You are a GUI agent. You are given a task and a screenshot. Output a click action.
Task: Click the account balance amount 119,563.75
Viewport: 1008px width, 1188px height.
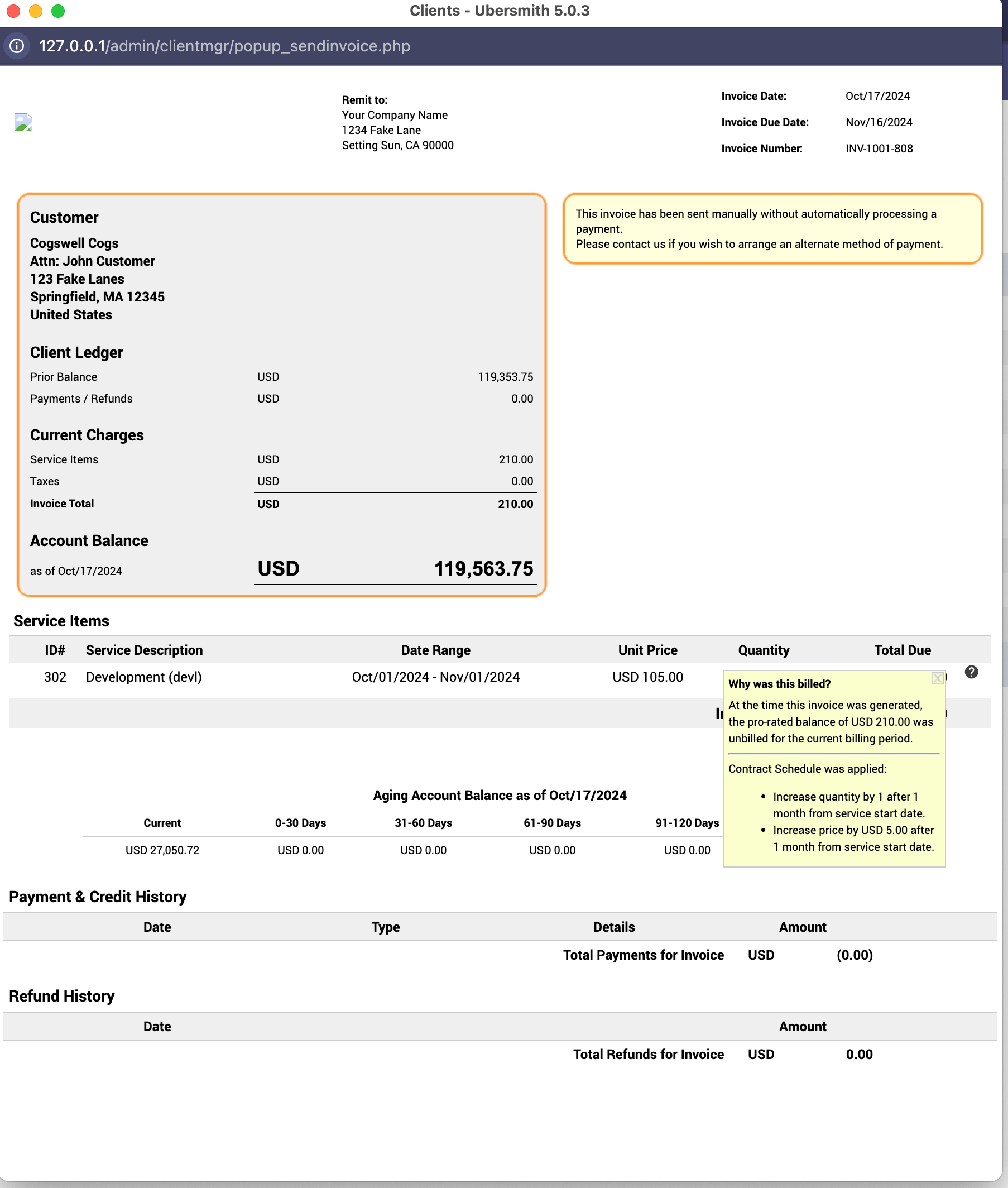pos(483,568)
